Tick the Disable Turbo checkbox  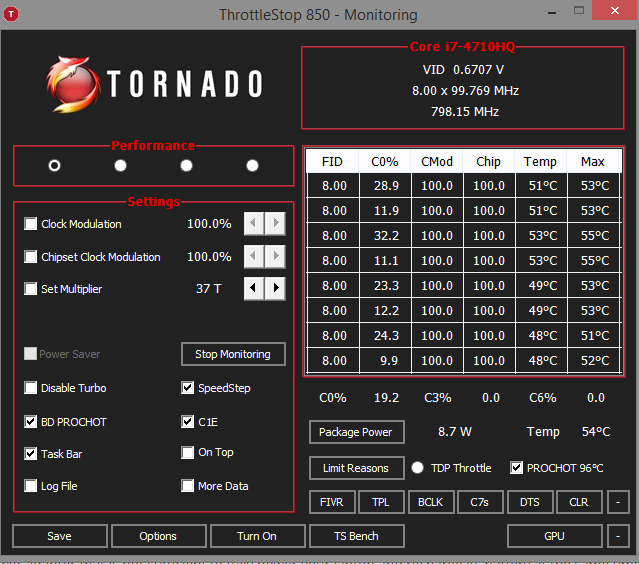click(31, 388)
